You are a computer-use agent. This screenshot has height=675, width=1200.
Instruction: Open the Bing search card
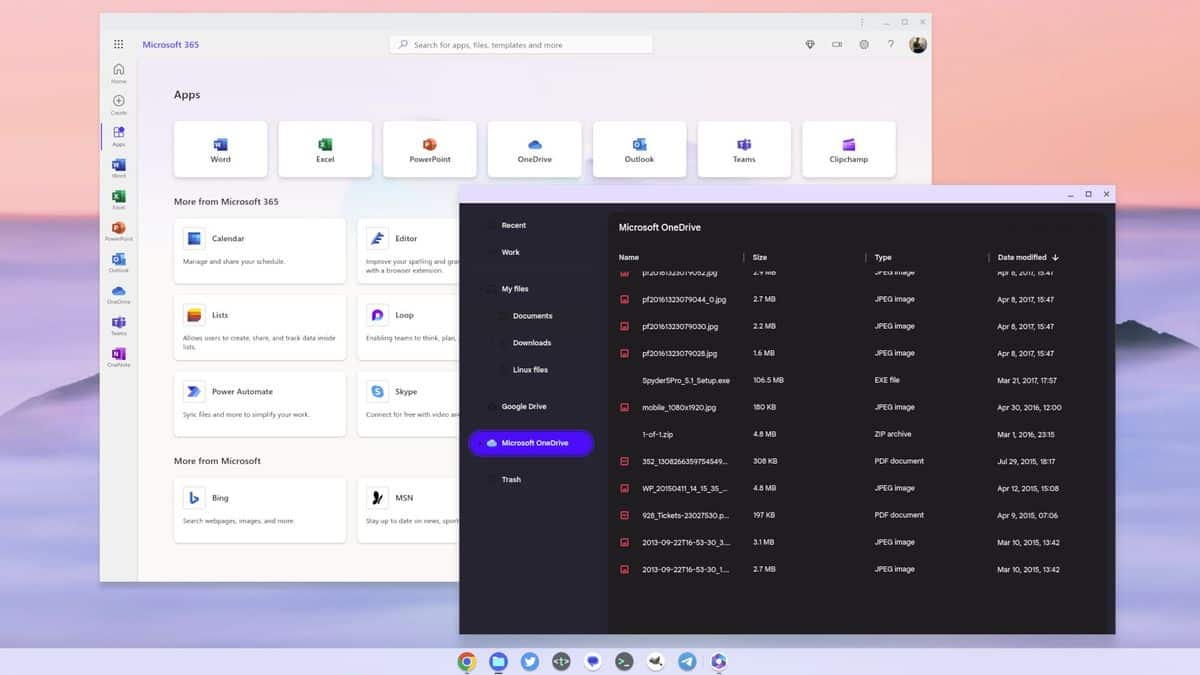click(x=259, y=508)
